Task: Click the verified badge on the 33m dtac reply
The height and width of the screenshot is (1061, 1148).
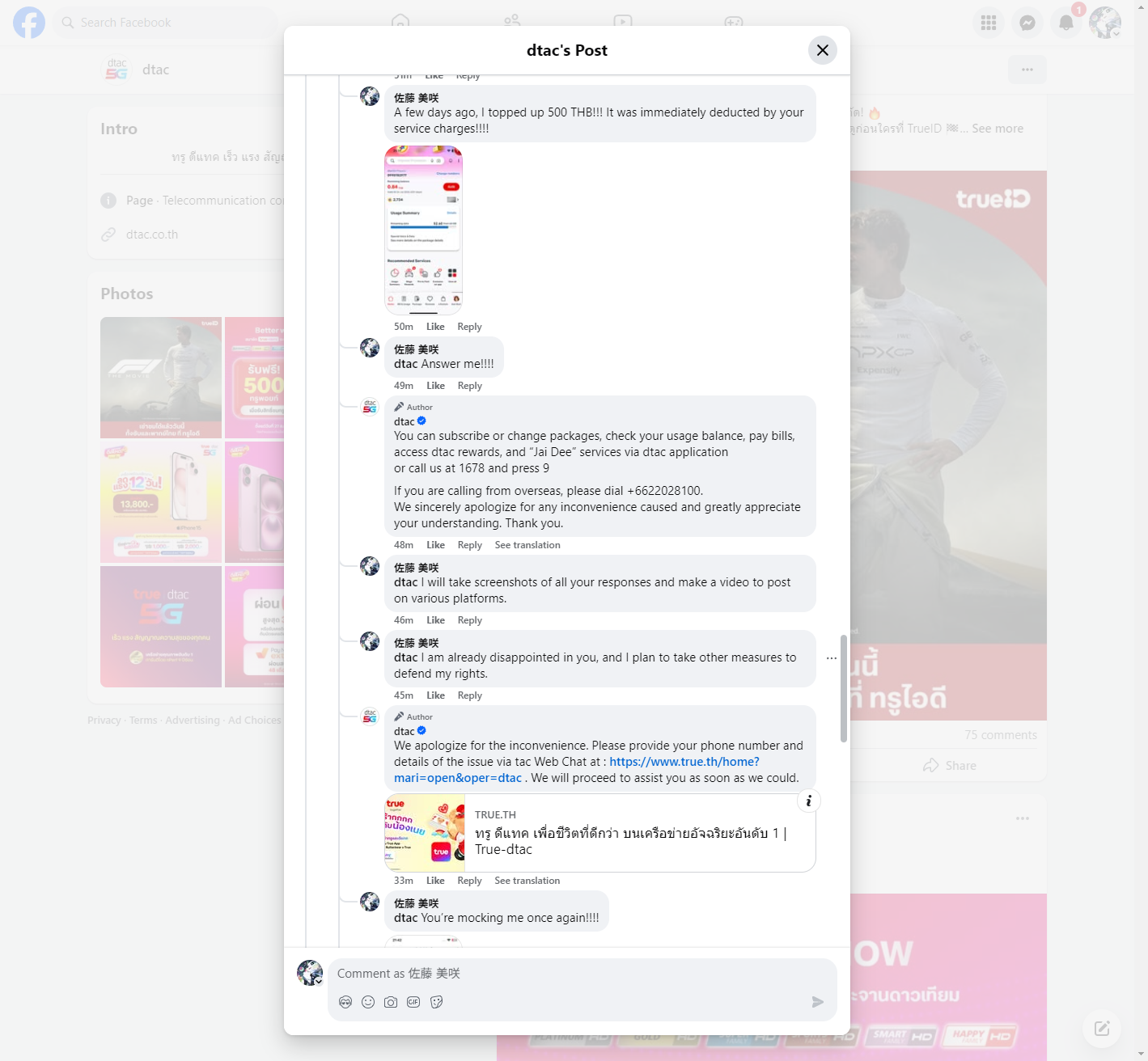Action: [421, 731]
